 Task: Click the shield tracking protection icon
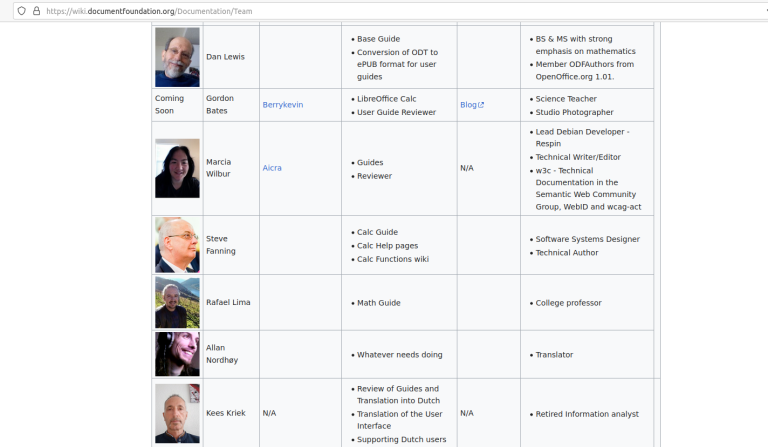pos(22,11)
